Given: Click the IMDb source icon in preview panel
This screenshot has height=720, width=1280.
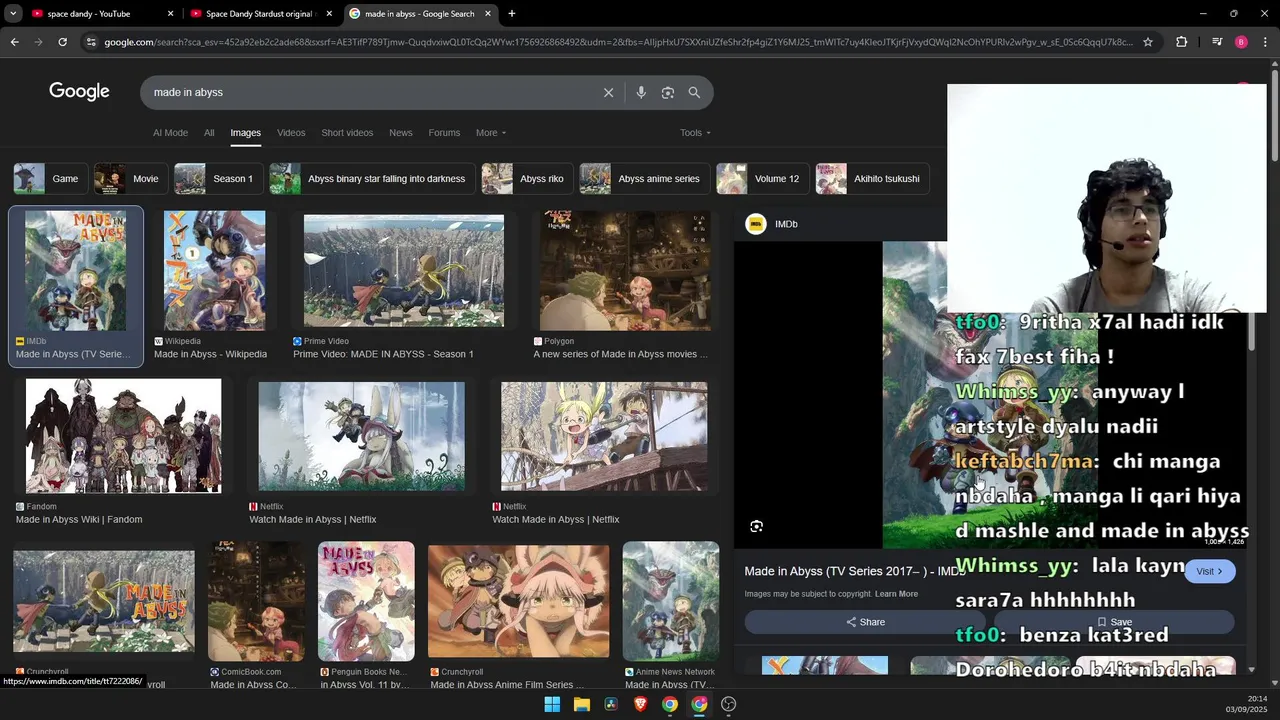Looking at the screenshot, I should click(756, 224).
